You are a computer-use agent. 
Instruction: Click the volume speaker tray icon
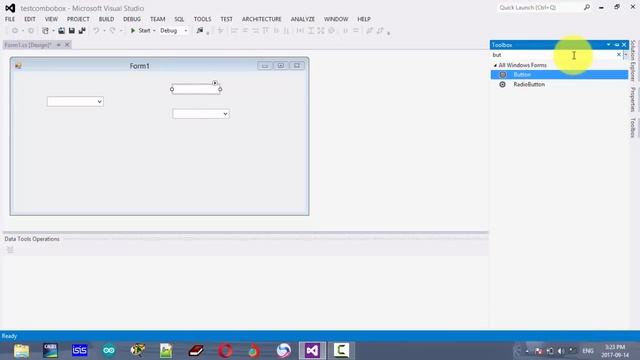click(x=562, y=351)
